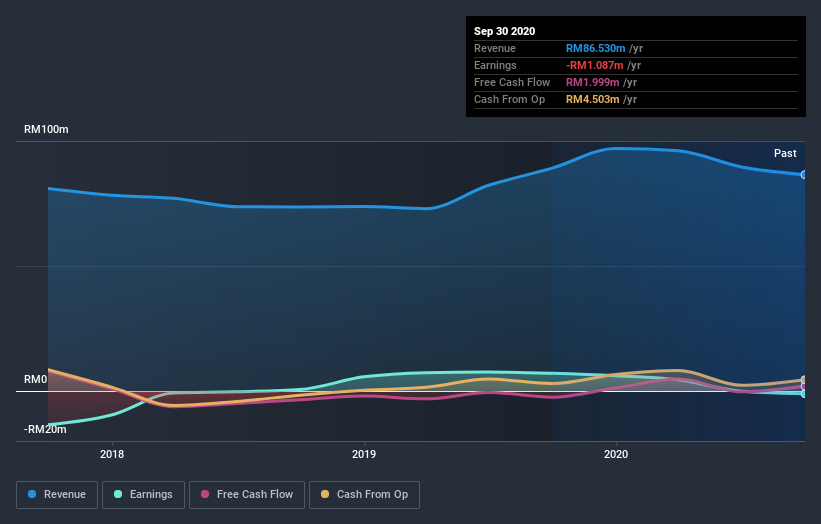
Task: Toggle the Cash From Op legend button
Action: coord(364,495)
